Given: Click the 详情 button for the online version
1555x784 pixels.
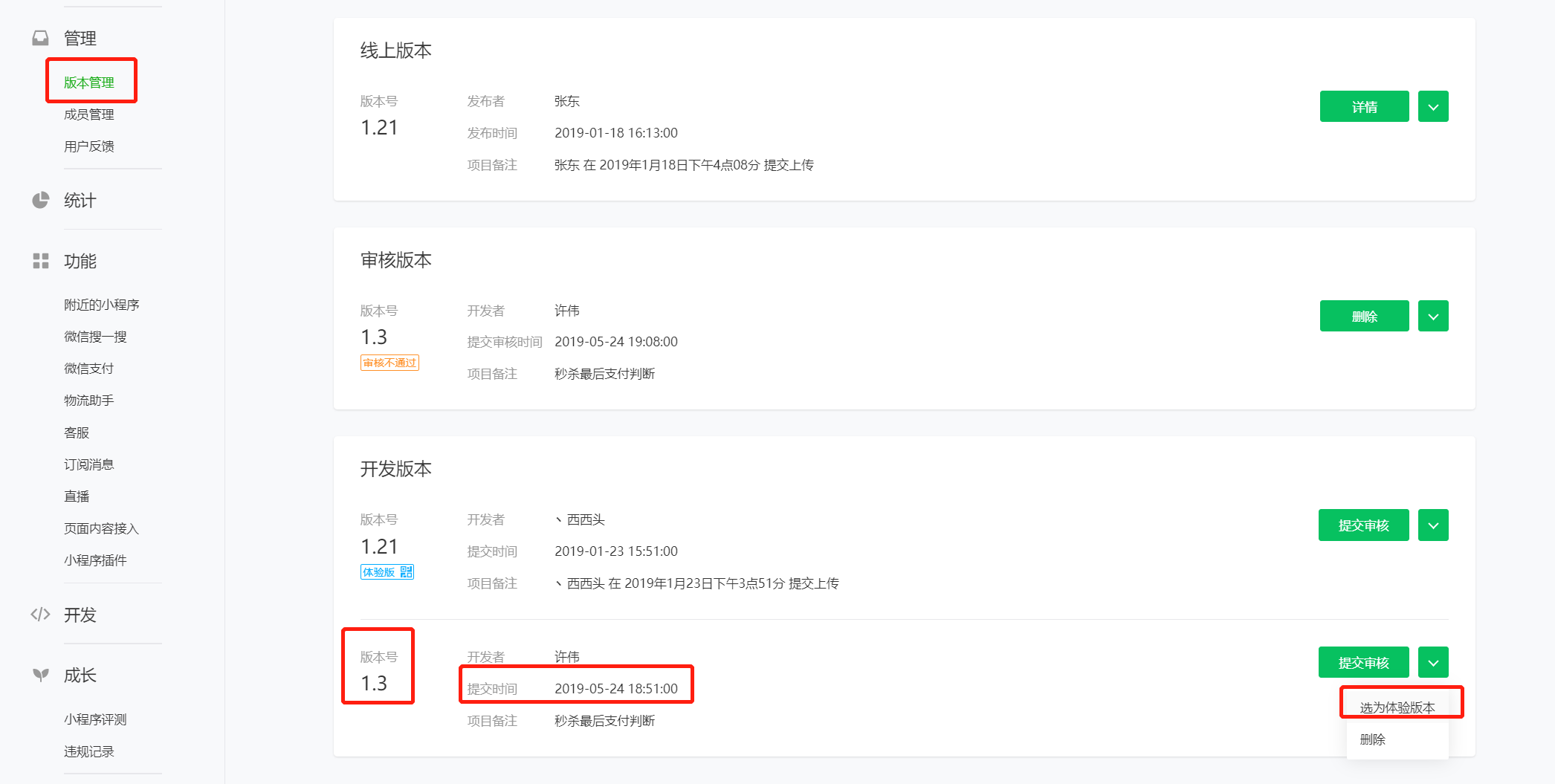Looking at the screenshot, I should (1365, 106).
